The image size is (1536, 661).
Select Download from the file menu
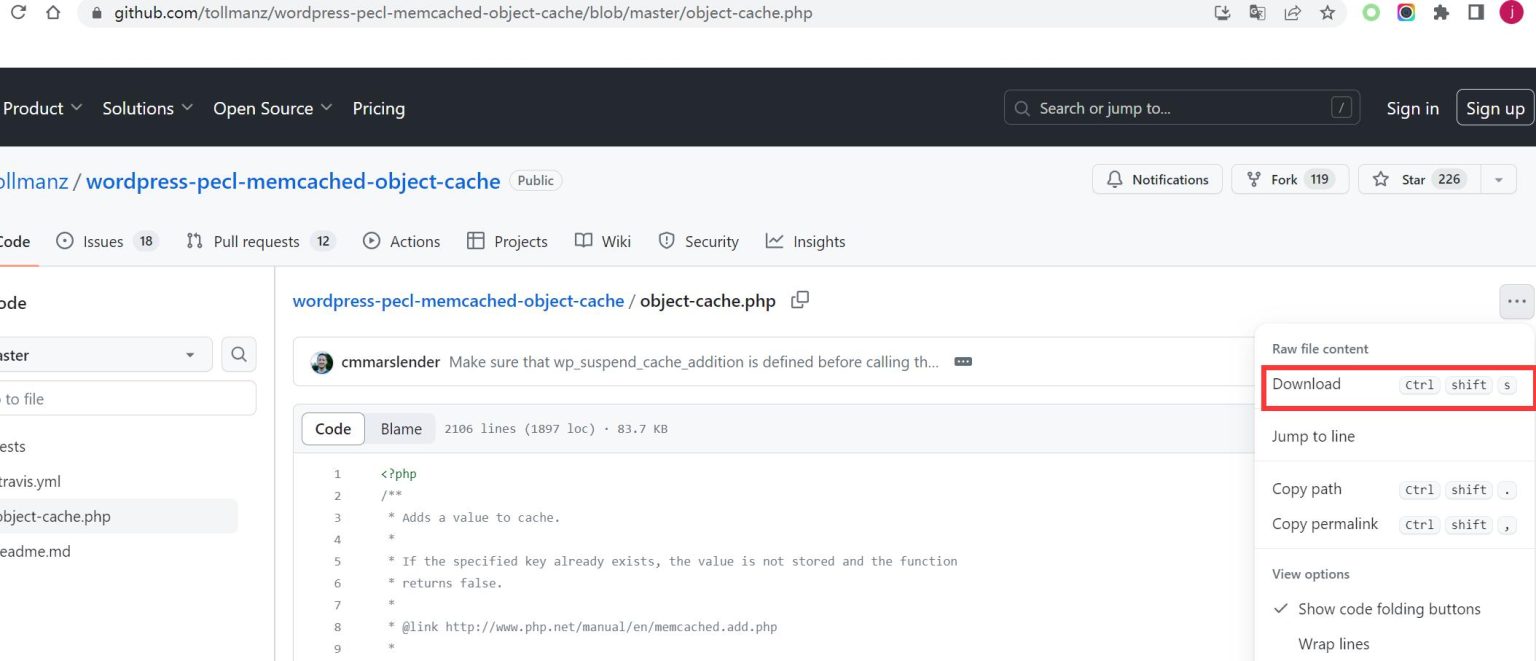[x=1306, y=384]
